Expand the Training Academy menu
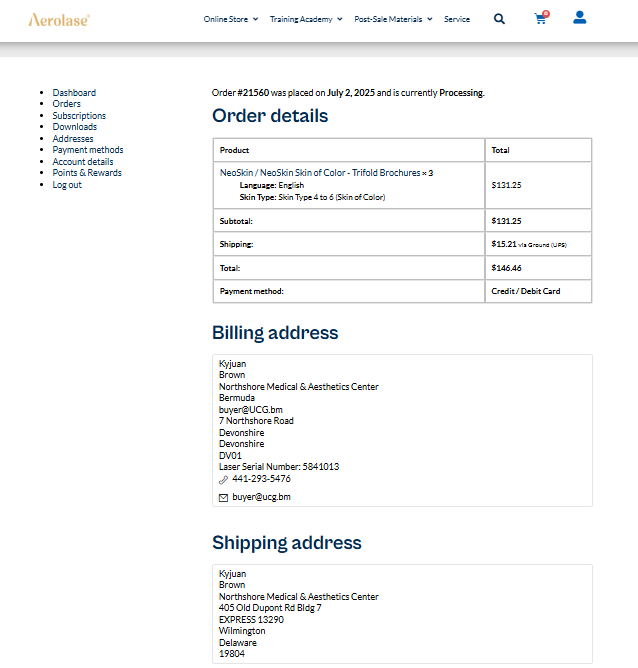The width and height of the screenshot is (638, 668). [305, 19]
